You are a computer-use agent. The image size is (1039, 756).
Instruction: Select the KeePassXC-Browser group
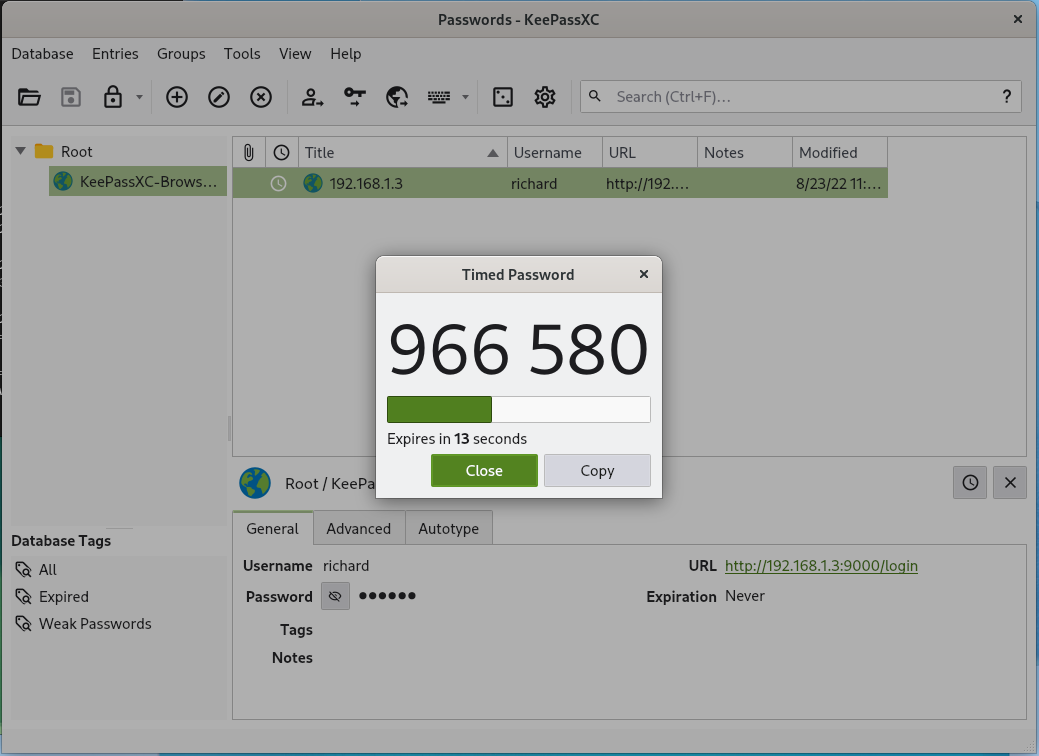[138, 182]
